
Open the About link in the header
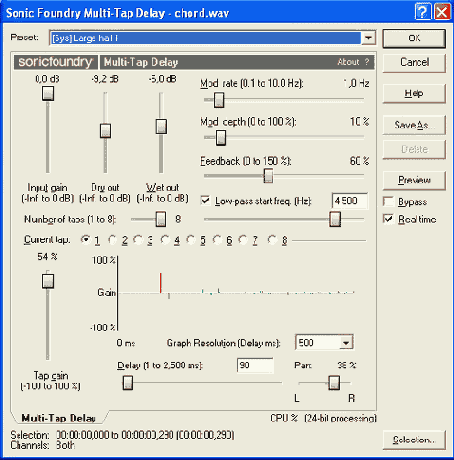pos(348,62)
